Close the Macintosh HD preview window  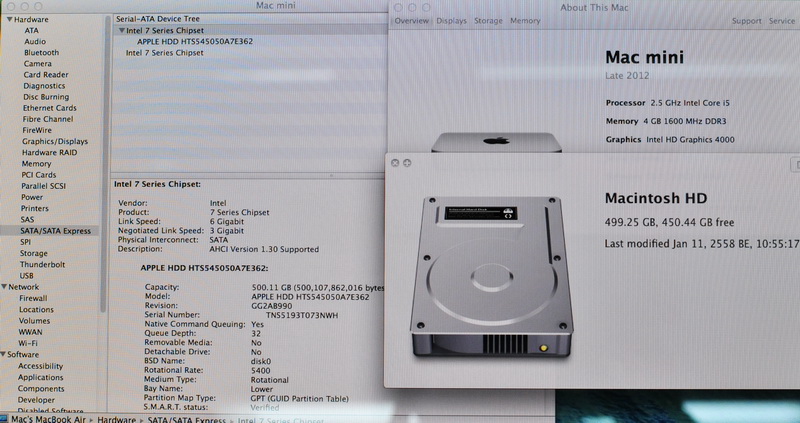click(x=395, y=163)
